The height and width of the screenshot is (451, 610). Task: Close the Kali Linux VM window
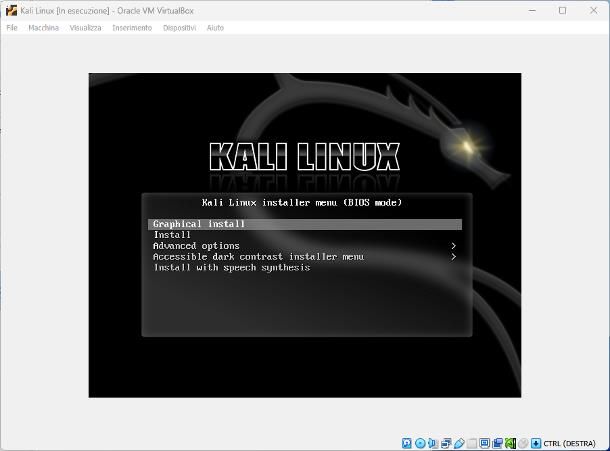593,11
